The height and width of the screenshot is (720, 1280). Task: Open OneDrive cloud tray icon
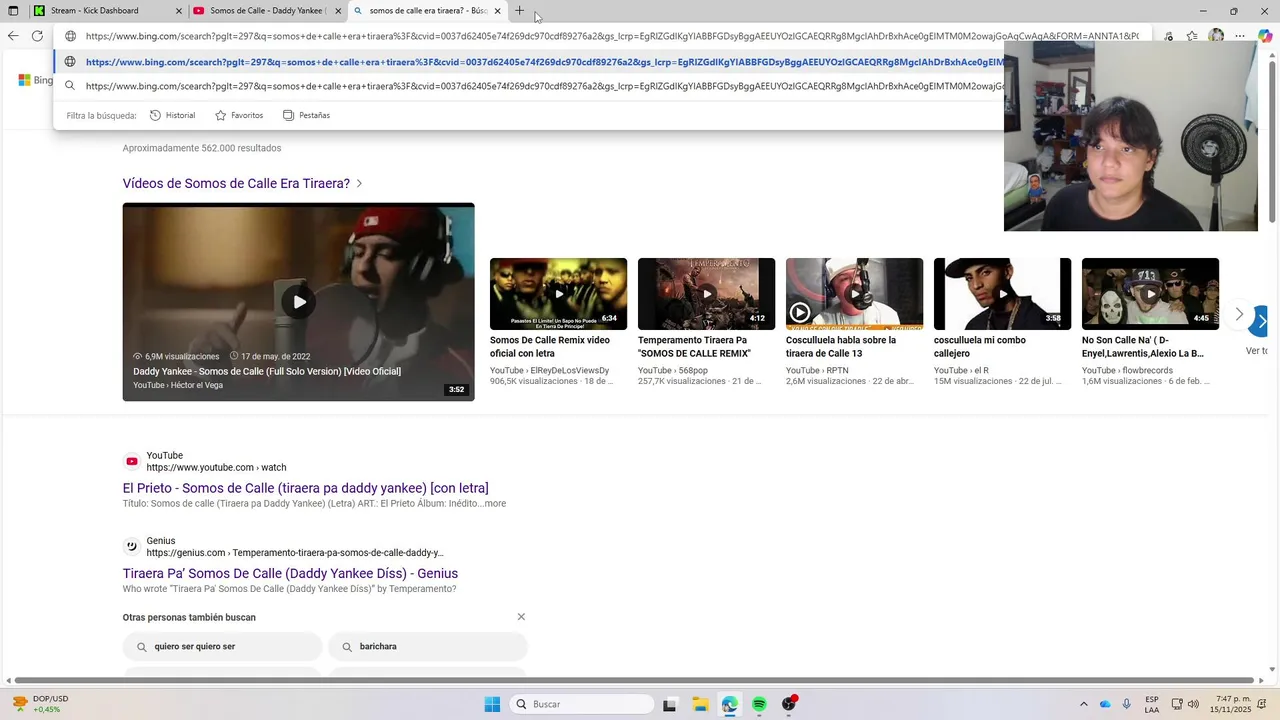[x=1105, y=704]
